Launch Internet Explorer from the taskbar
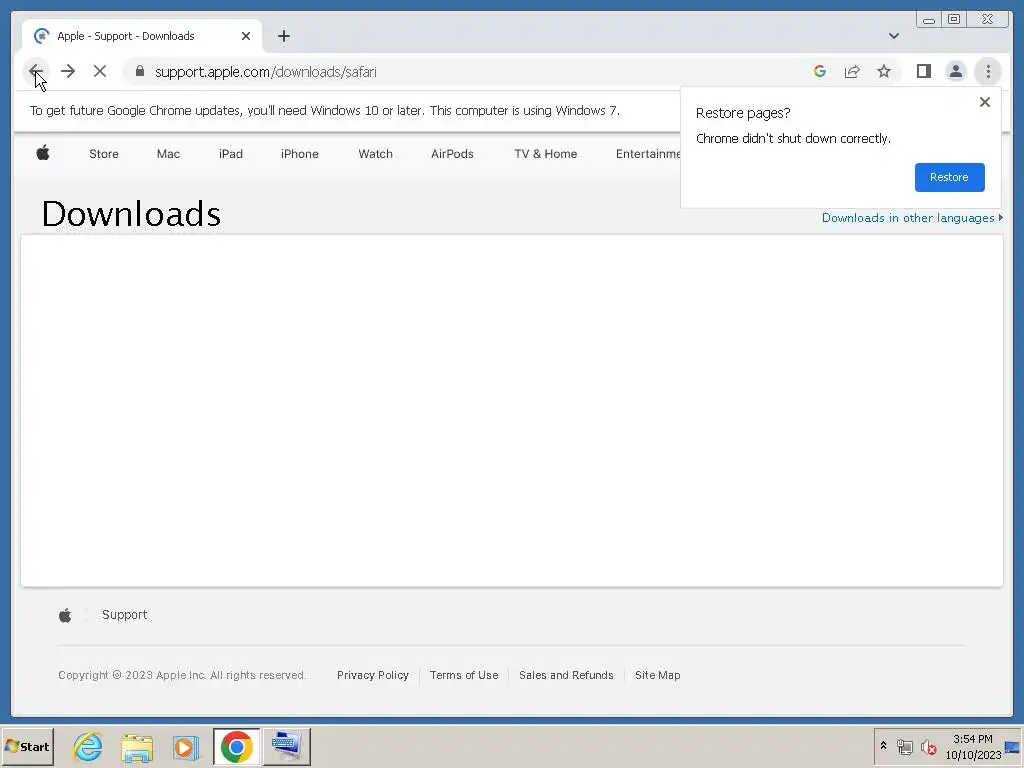The width and height of the screenshot is (1024, 768). [88, 746]
